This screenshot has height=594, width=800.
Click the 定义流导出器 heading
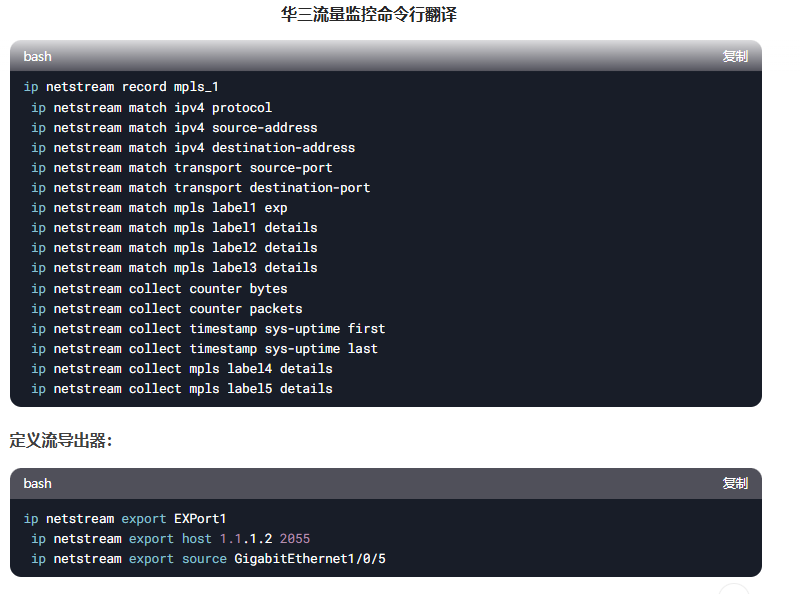coord(61,440)
